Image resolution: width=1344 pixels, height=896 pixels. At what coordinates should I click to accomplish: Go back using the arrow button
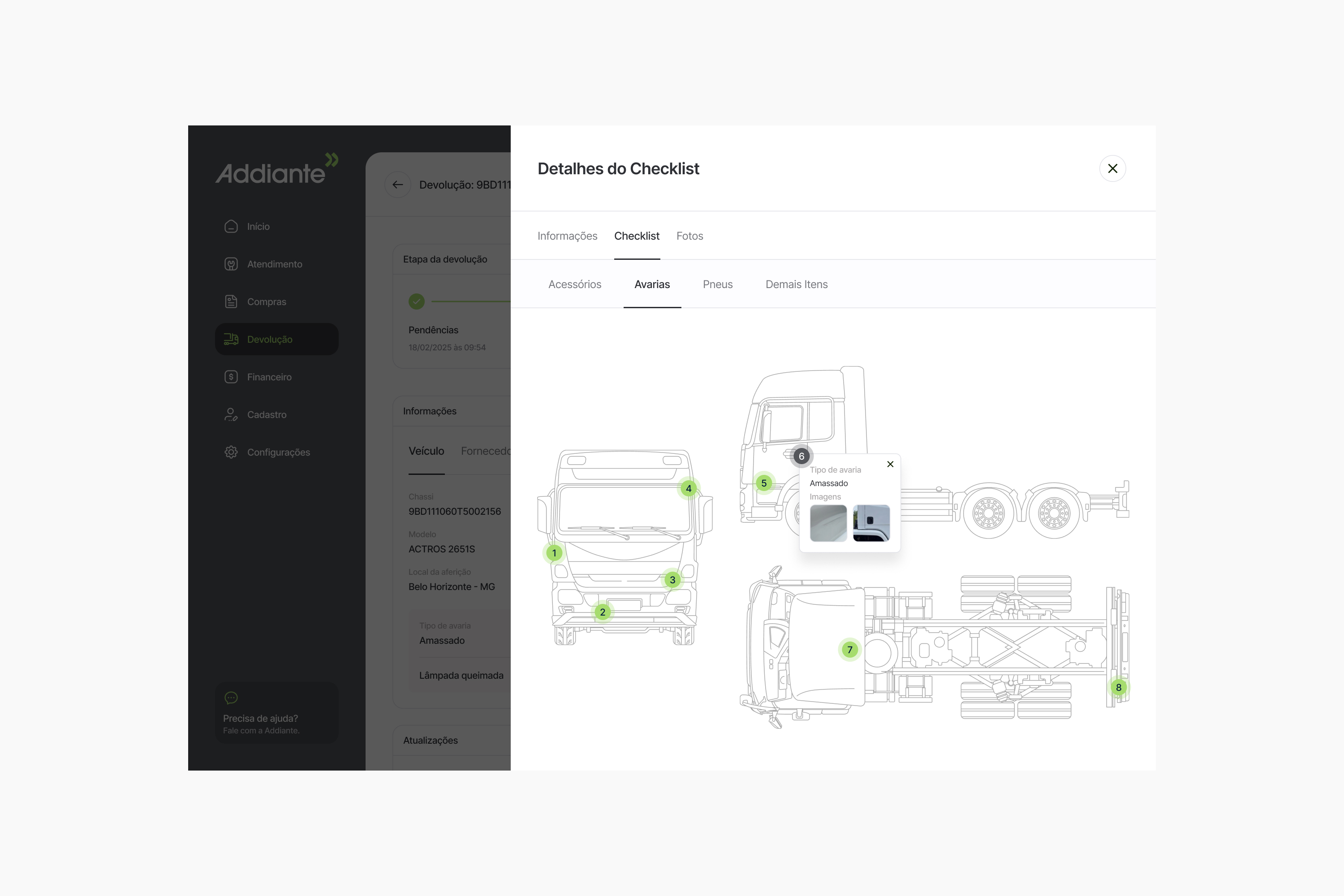[398, 185]
